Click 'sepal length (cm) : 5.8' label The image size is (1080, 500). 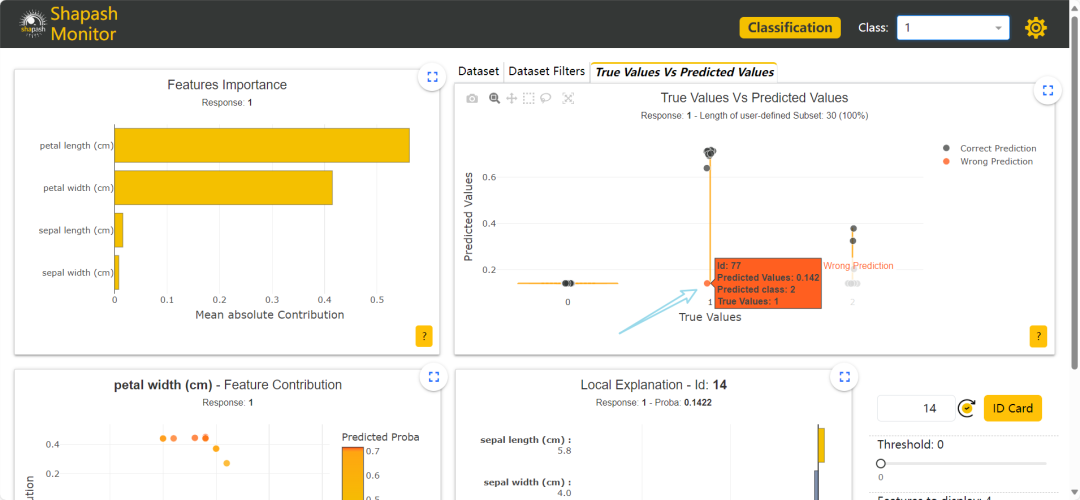pyautogui.click(x=526, y=445)
